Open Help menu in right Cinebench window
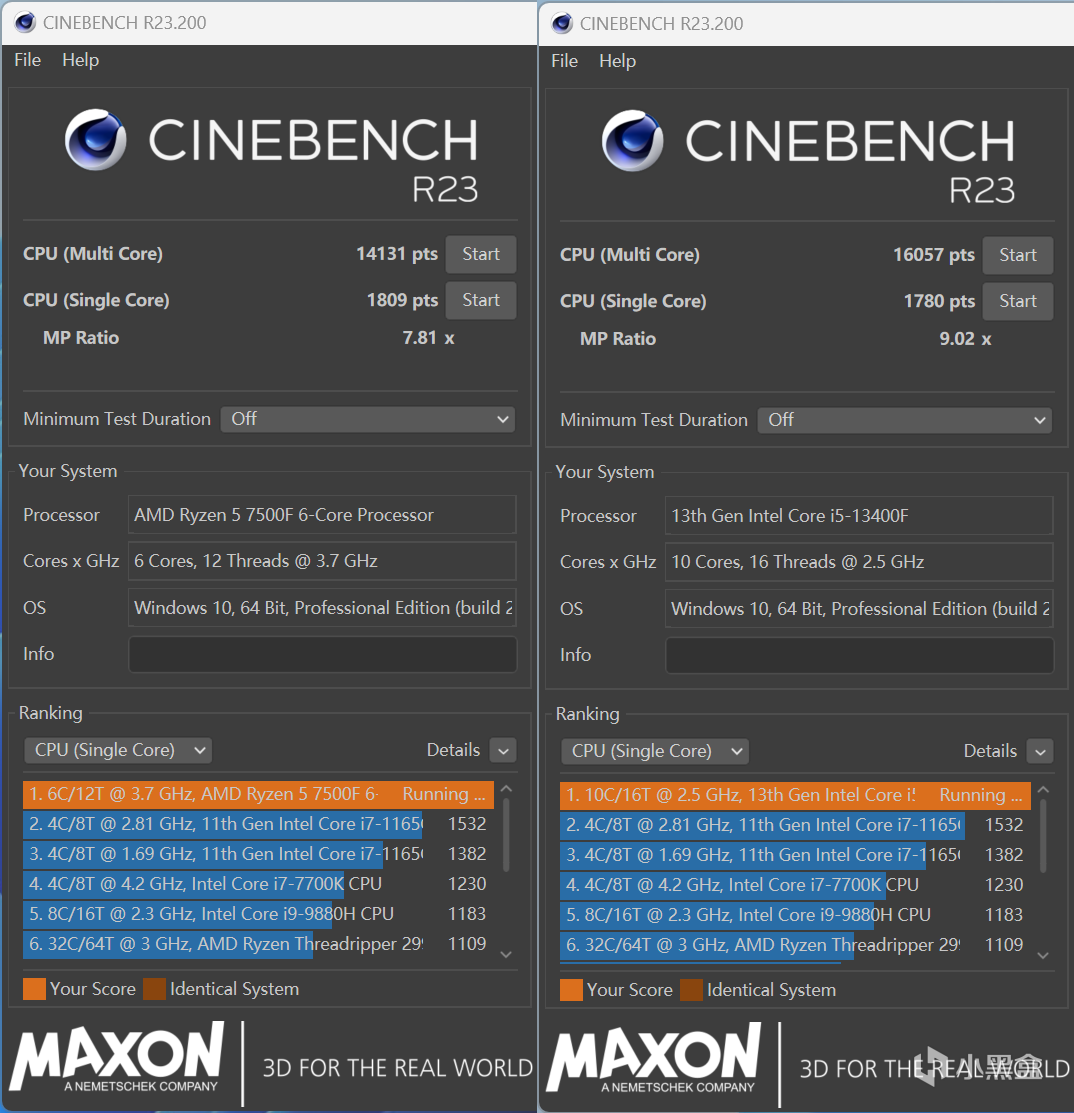Viewport: 1074px width, 1113px height. tap(618, 61)
